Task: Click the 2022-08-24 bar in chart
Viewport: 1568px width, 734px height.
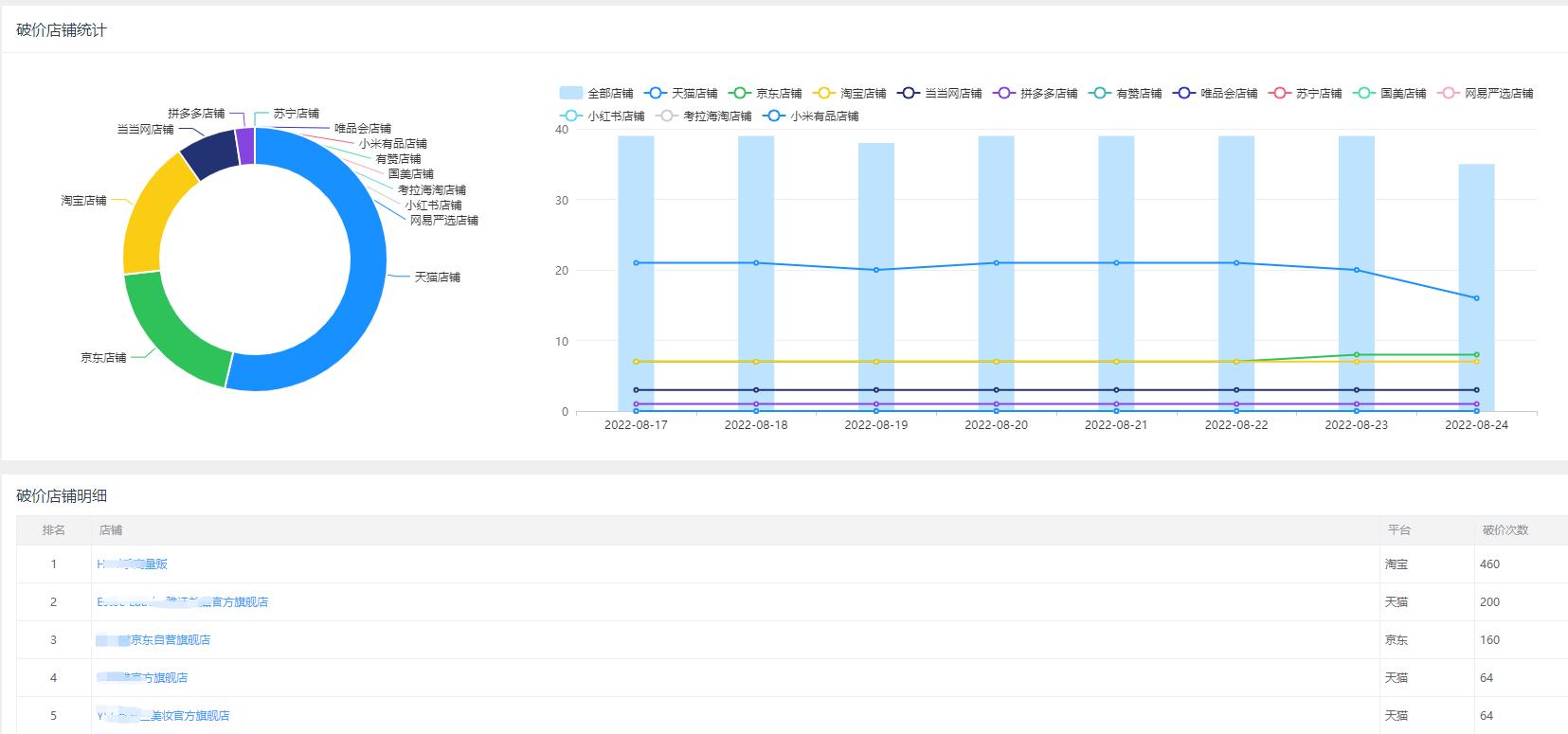Action: tap(1476, 284)
